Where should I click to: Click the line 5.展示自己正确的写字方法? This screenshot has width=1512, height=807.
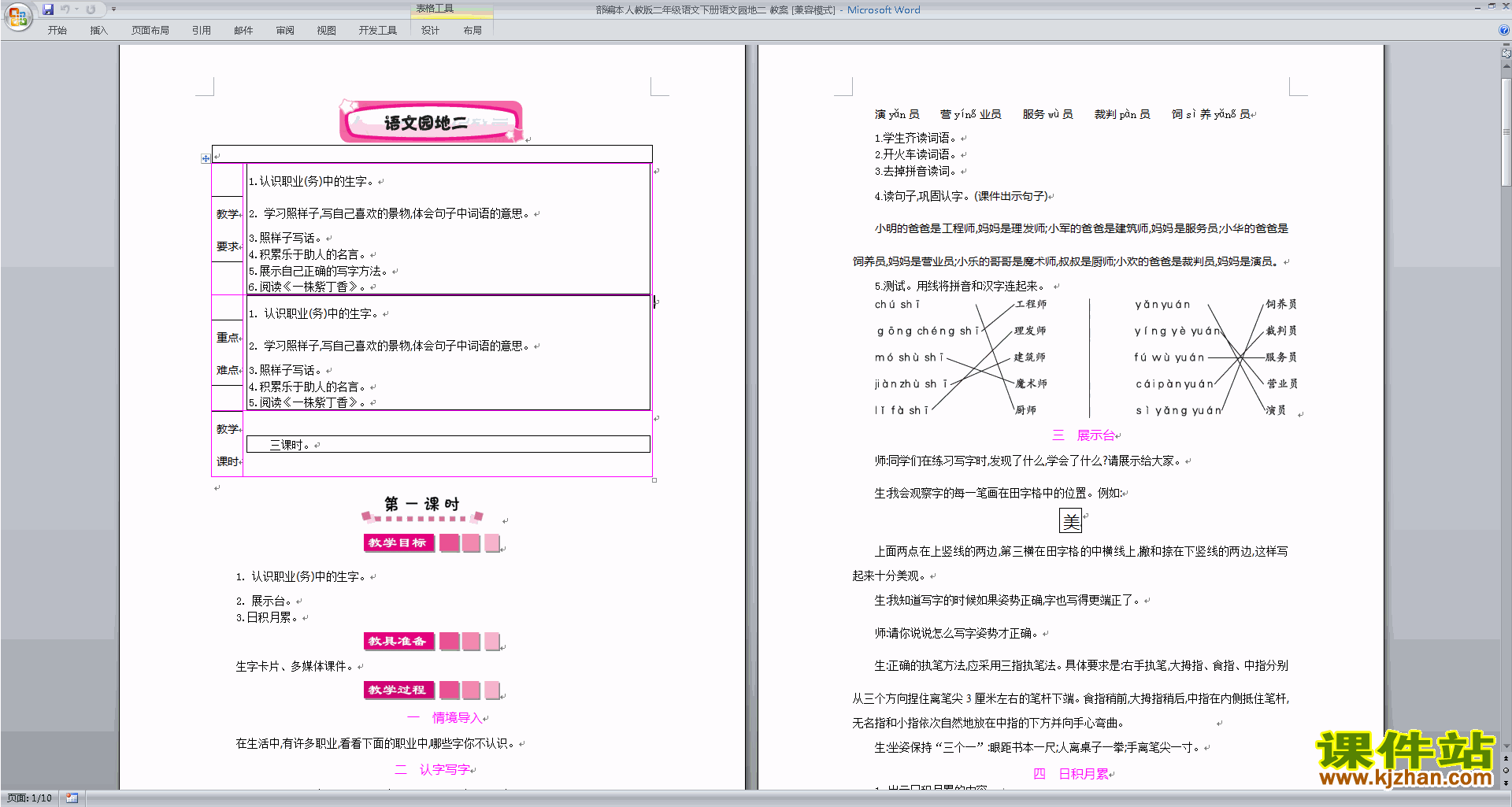pyautogui.click(x=318, y=271)
